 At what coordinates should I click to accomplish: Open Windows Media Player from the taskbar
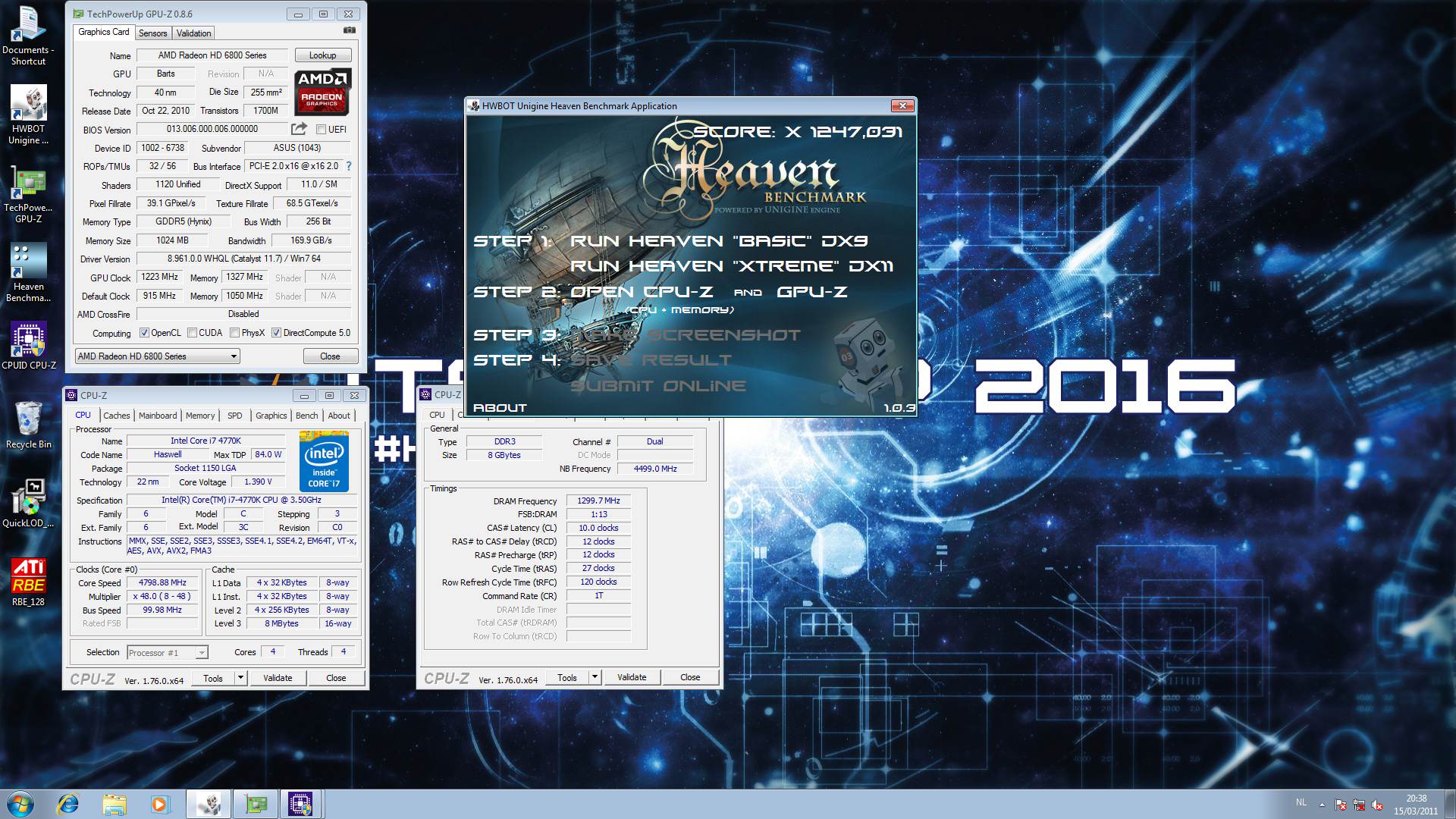[x=159, y=804]
